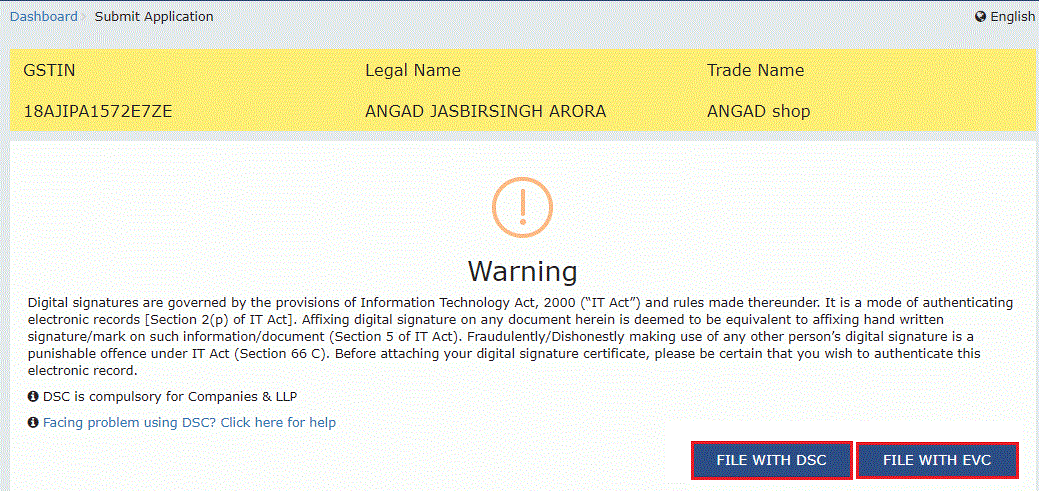Viewport: 1039px width, 491px height.
Task: Select legal name ANGAD JASBIRSINGH ARORA
Action: tap(485, 111)
